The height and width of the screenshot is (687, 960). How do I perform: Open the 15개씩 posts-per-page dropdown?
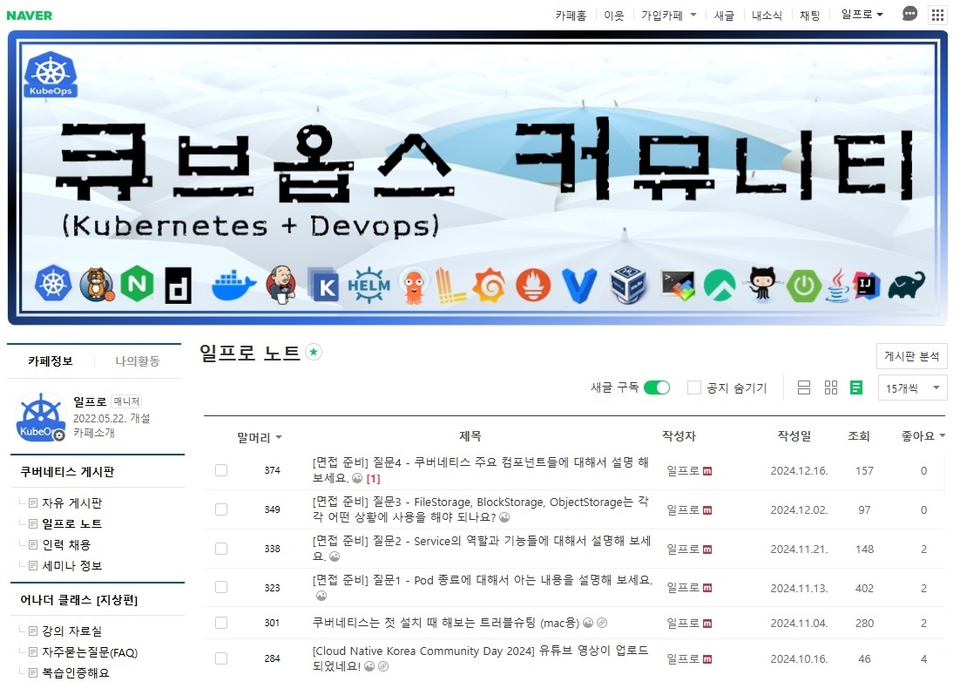(912, 388)
